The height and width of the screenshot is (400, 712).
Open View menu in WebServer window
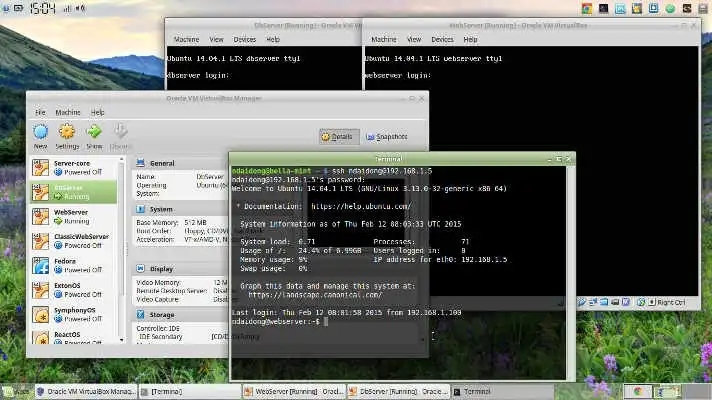point(408,40)
